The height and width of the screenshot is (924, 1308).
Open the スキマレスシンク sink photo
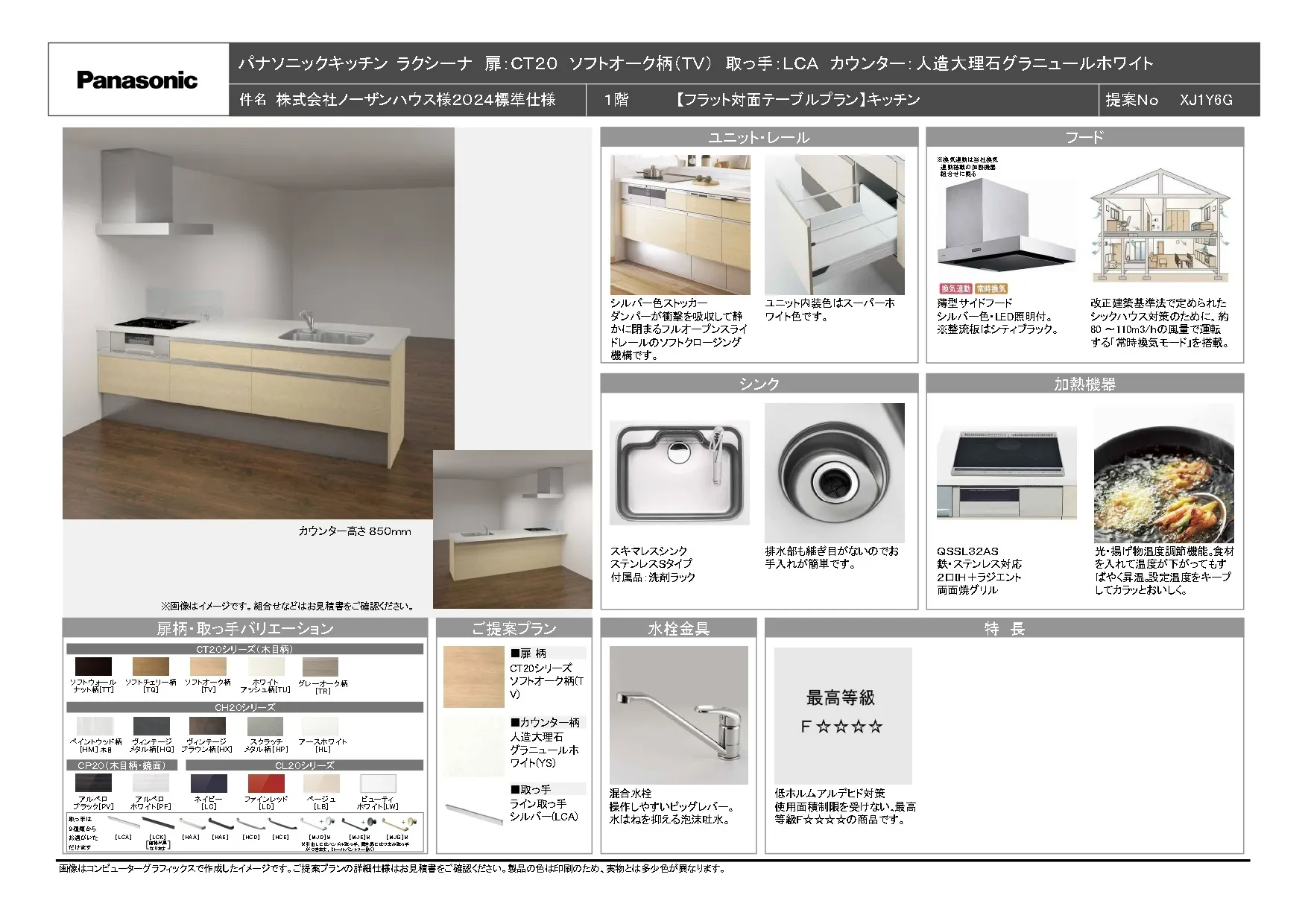tap(680, 473)
